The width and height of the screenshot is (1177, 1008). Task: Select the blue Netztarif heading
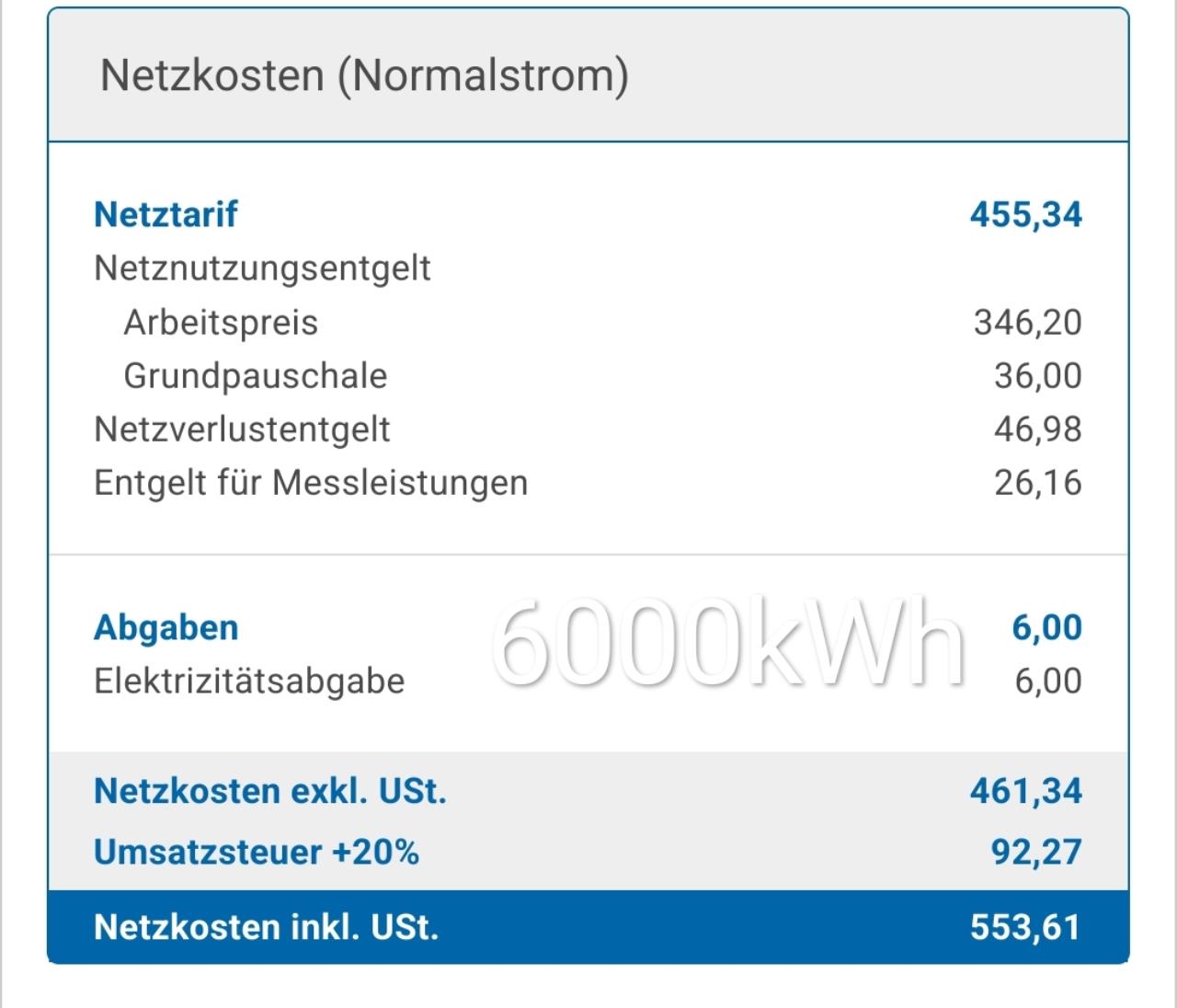coord(166,214)
